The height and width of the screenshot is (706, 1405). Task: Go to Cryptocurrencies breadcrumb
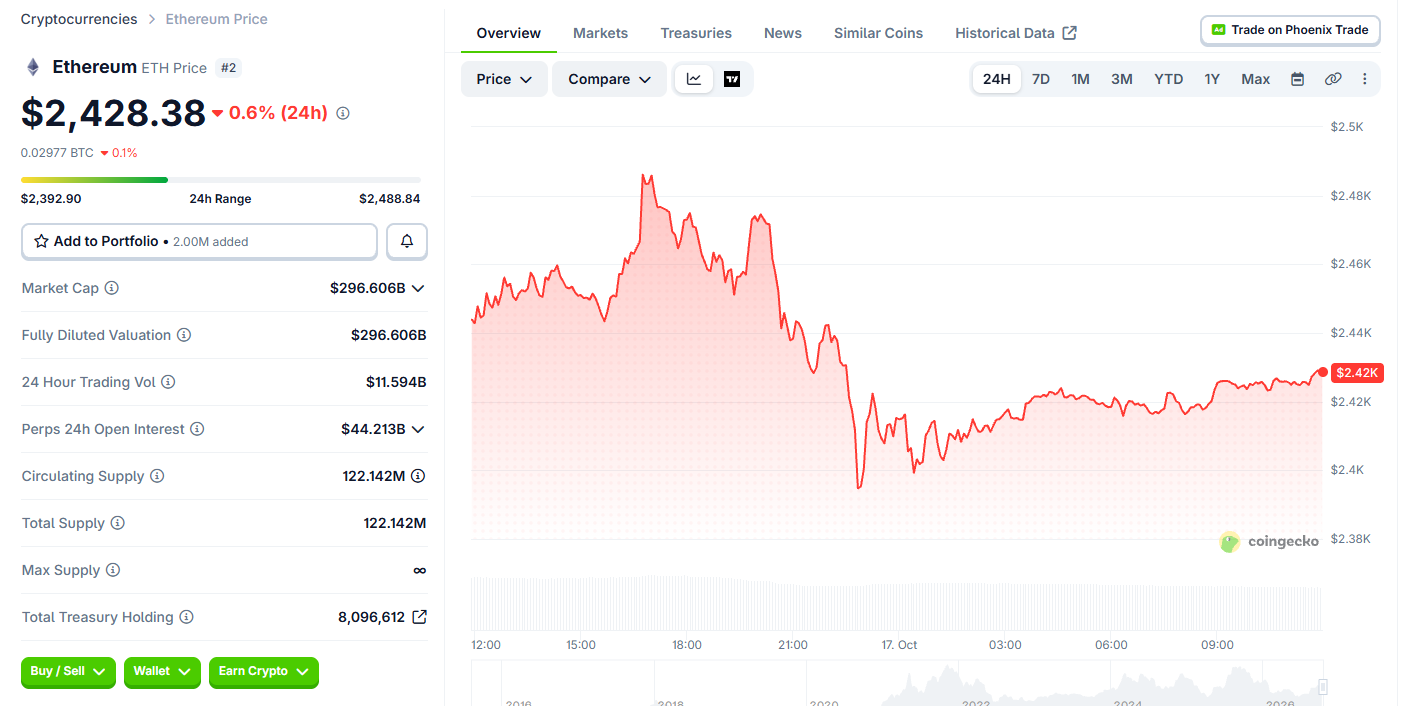click(x=79, y=19)
